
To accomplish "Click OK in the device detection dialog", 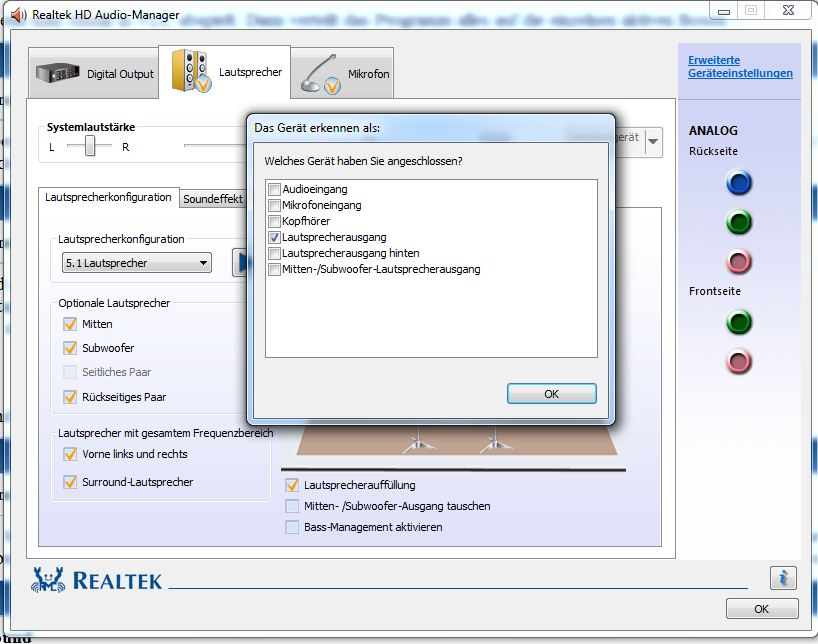I will [x=551, y=394].
